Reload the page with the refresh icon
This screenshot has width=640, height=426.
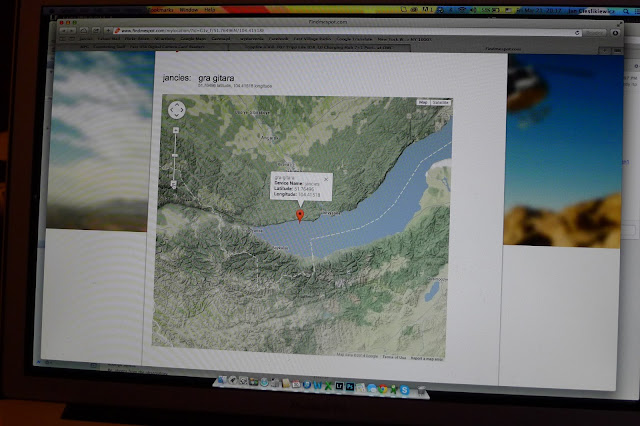point(577,33)
